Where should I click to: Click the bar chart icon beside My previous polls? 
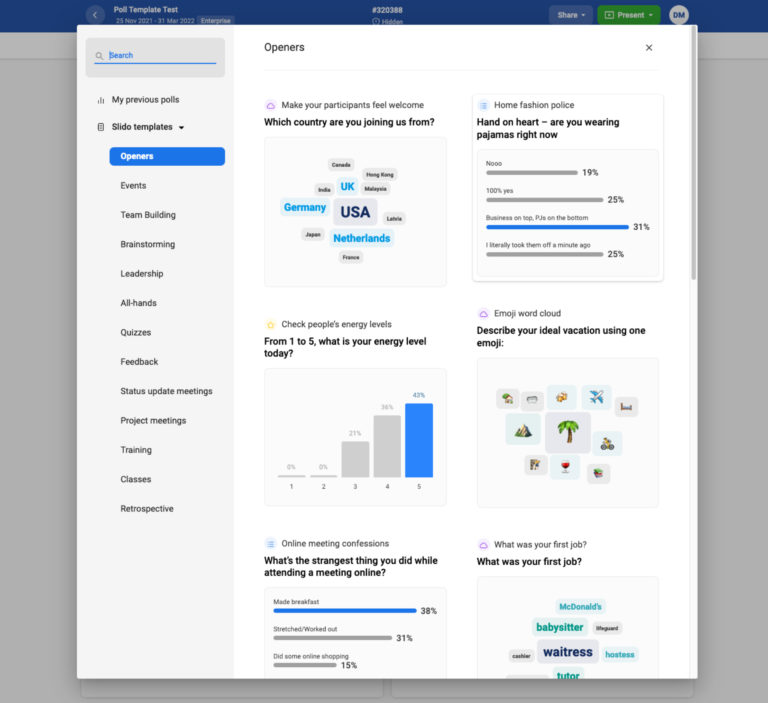pos(101,100)
